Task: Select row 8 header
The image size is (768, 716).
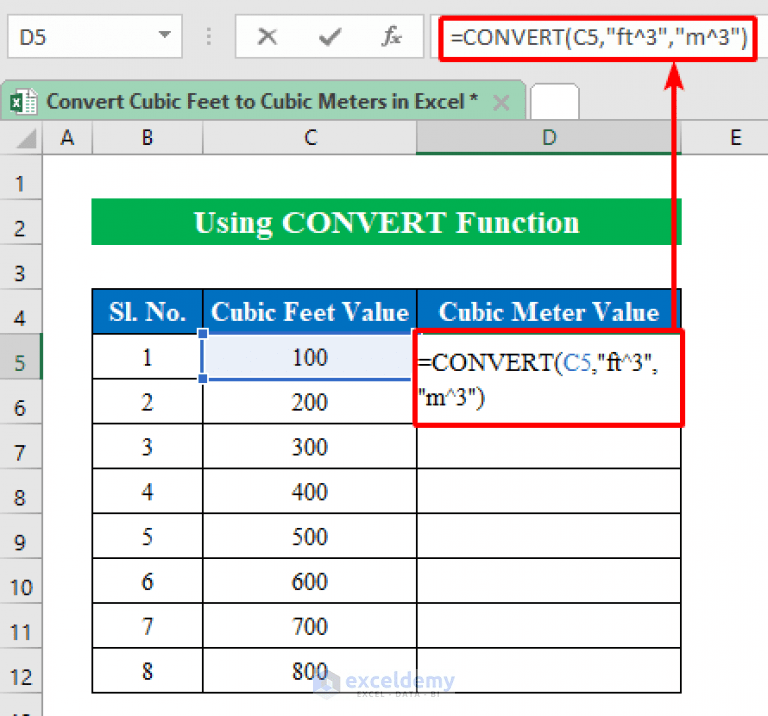Action: [x=21, y=492]
